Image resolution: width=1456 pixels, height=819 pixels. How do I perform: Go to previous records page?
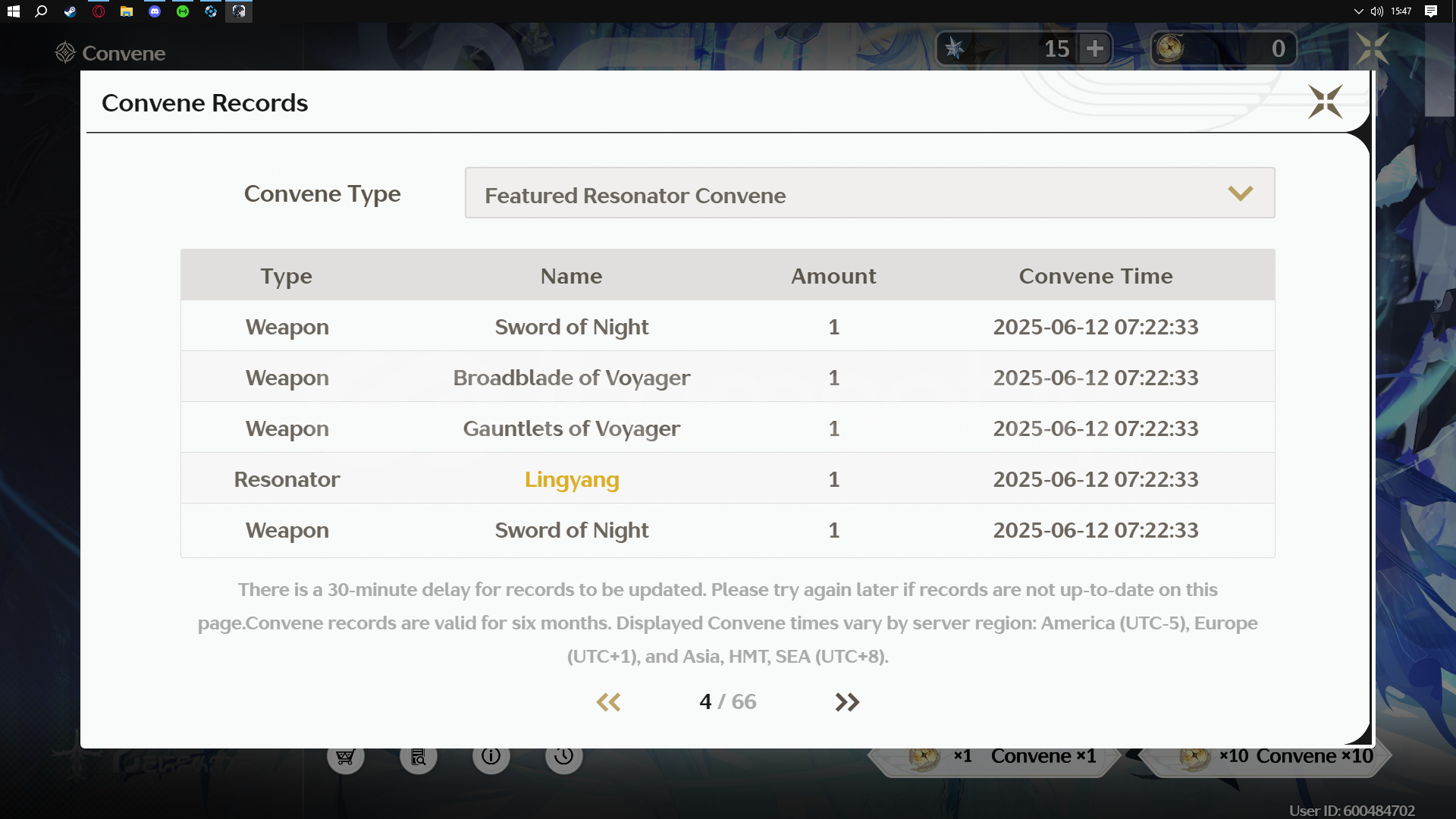coord(608,702)
